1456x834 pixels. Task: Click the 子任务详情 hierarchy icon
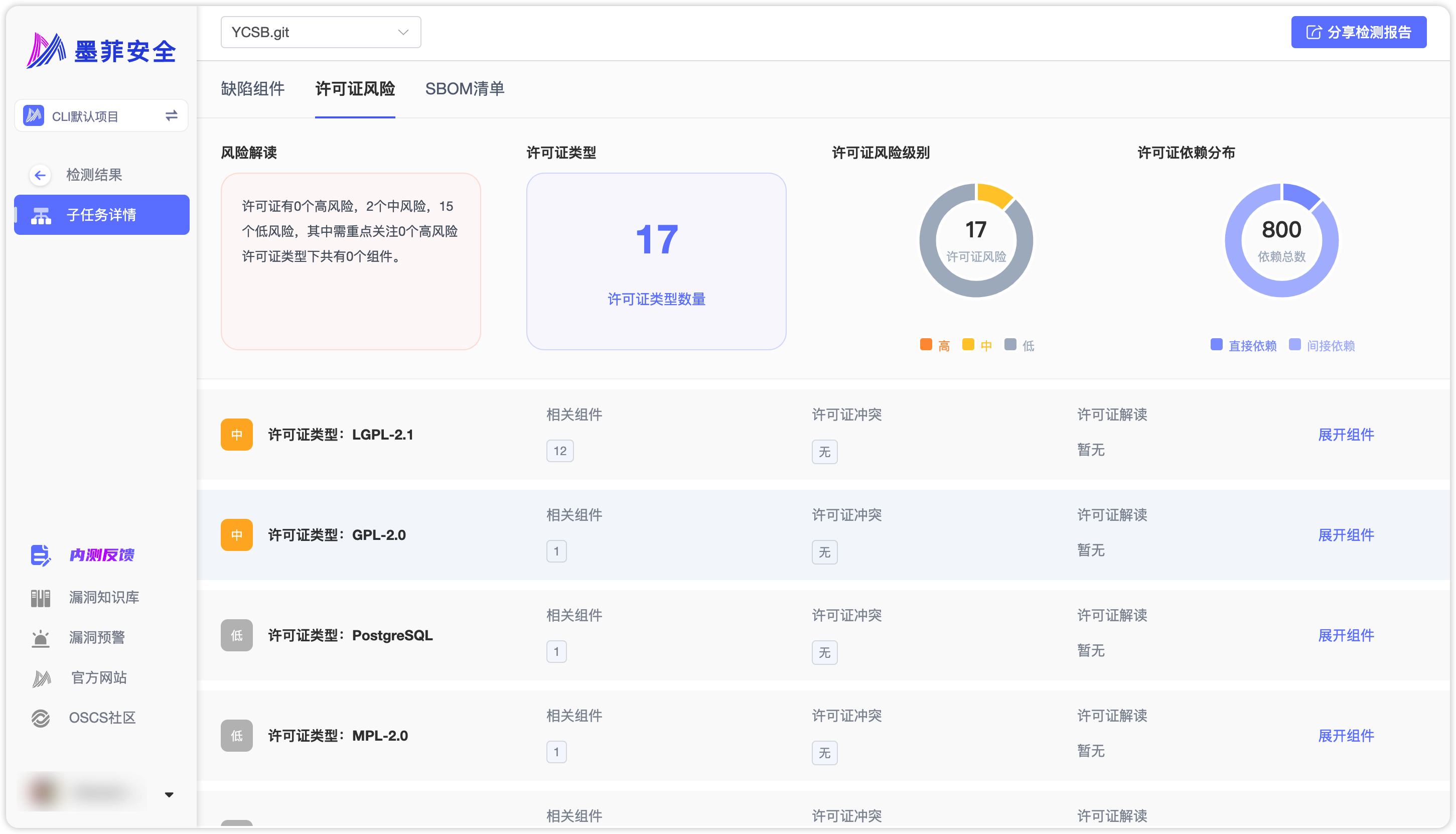point(41,215)
